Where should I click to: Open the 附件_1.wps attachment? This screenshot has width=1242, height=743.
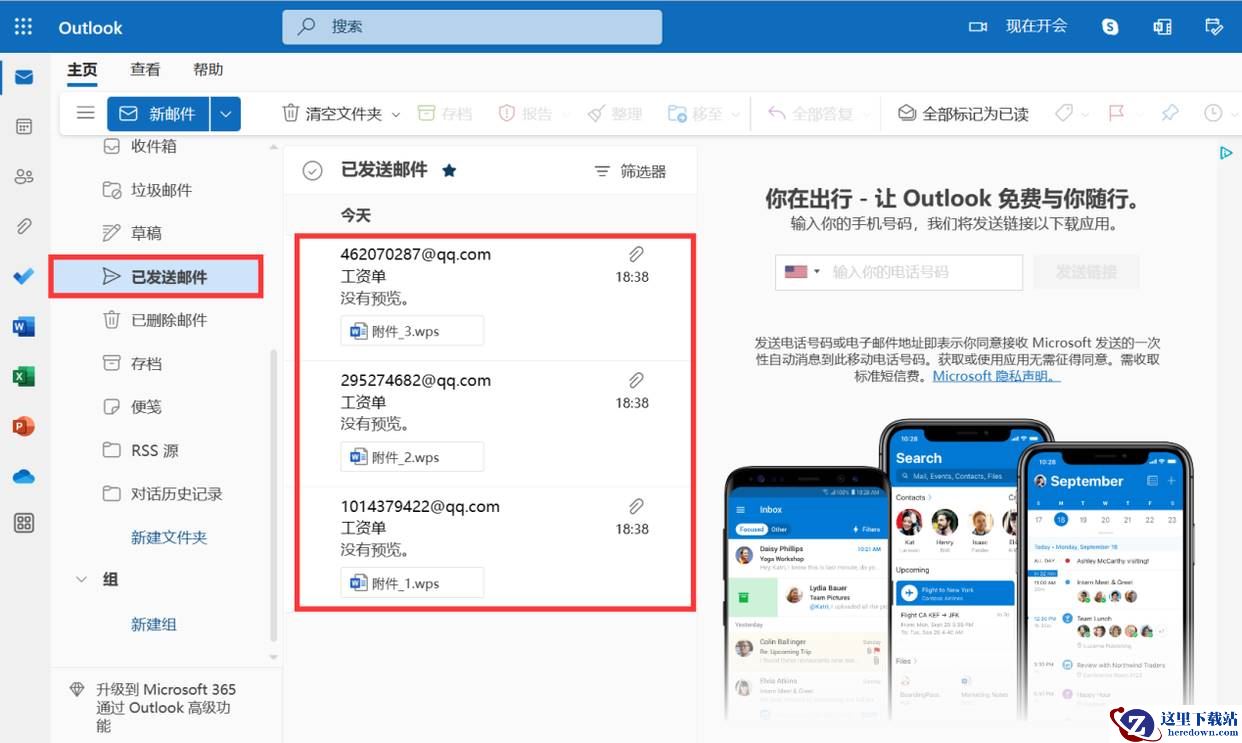[412, 583]
